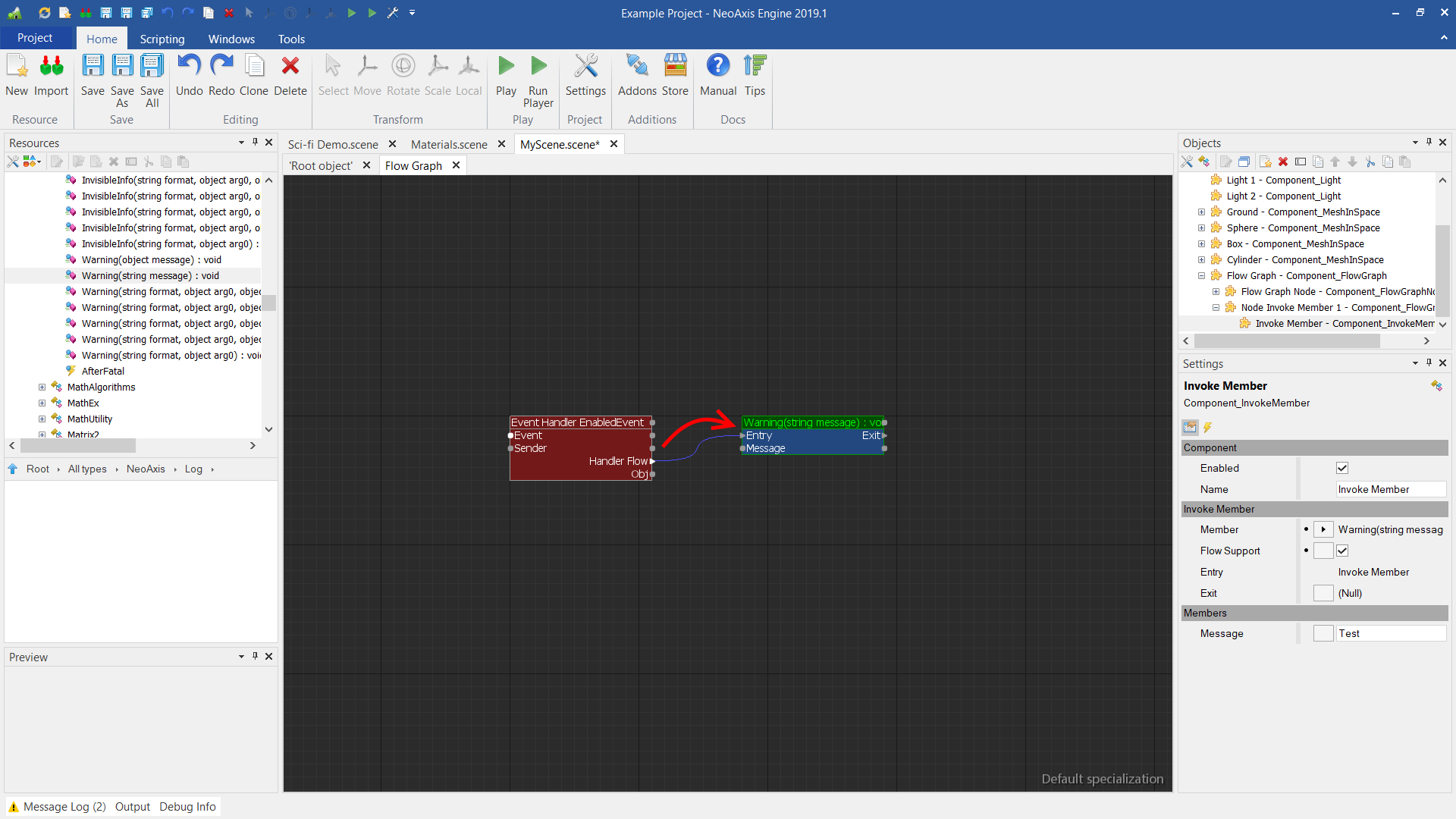Click the events lightning icon in Settings
This screenshot has height=819, width=1456.
1208,428
